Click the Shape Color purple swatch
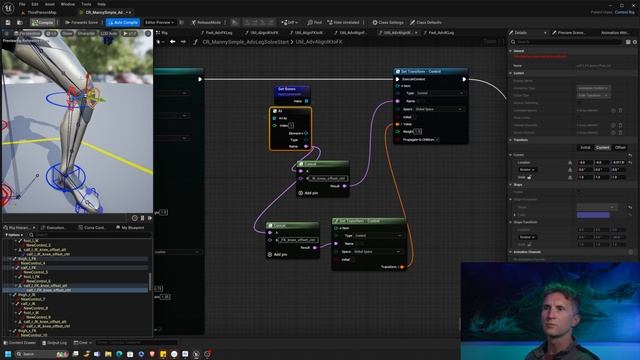The image size is (640, 360). click(593, 215)
